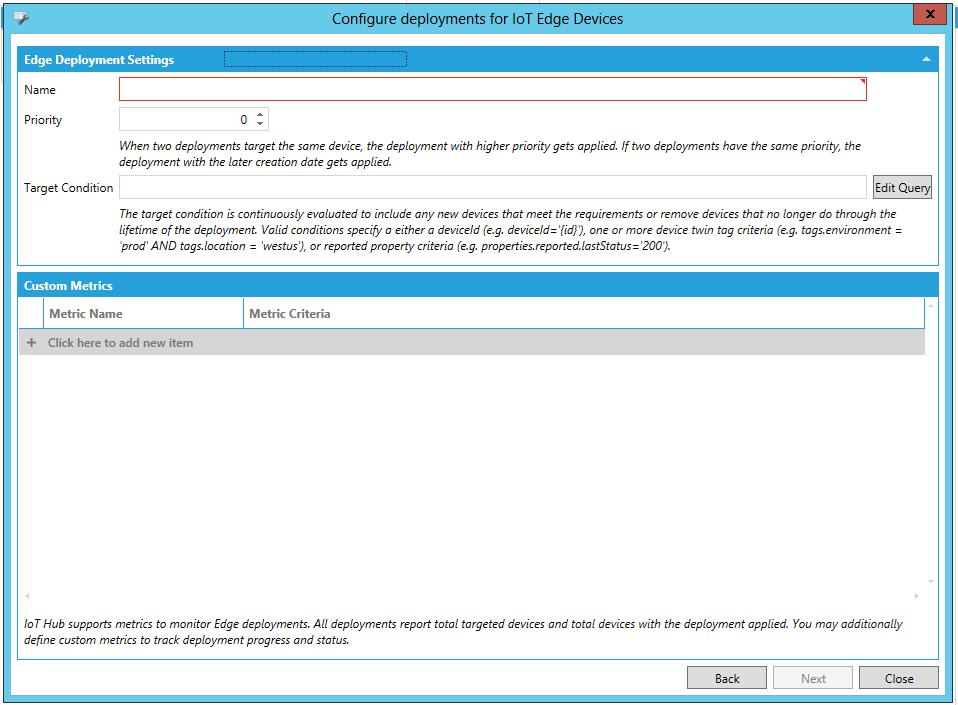
Task: Select the Custom Metrics section header
Action: coord(68,286)
